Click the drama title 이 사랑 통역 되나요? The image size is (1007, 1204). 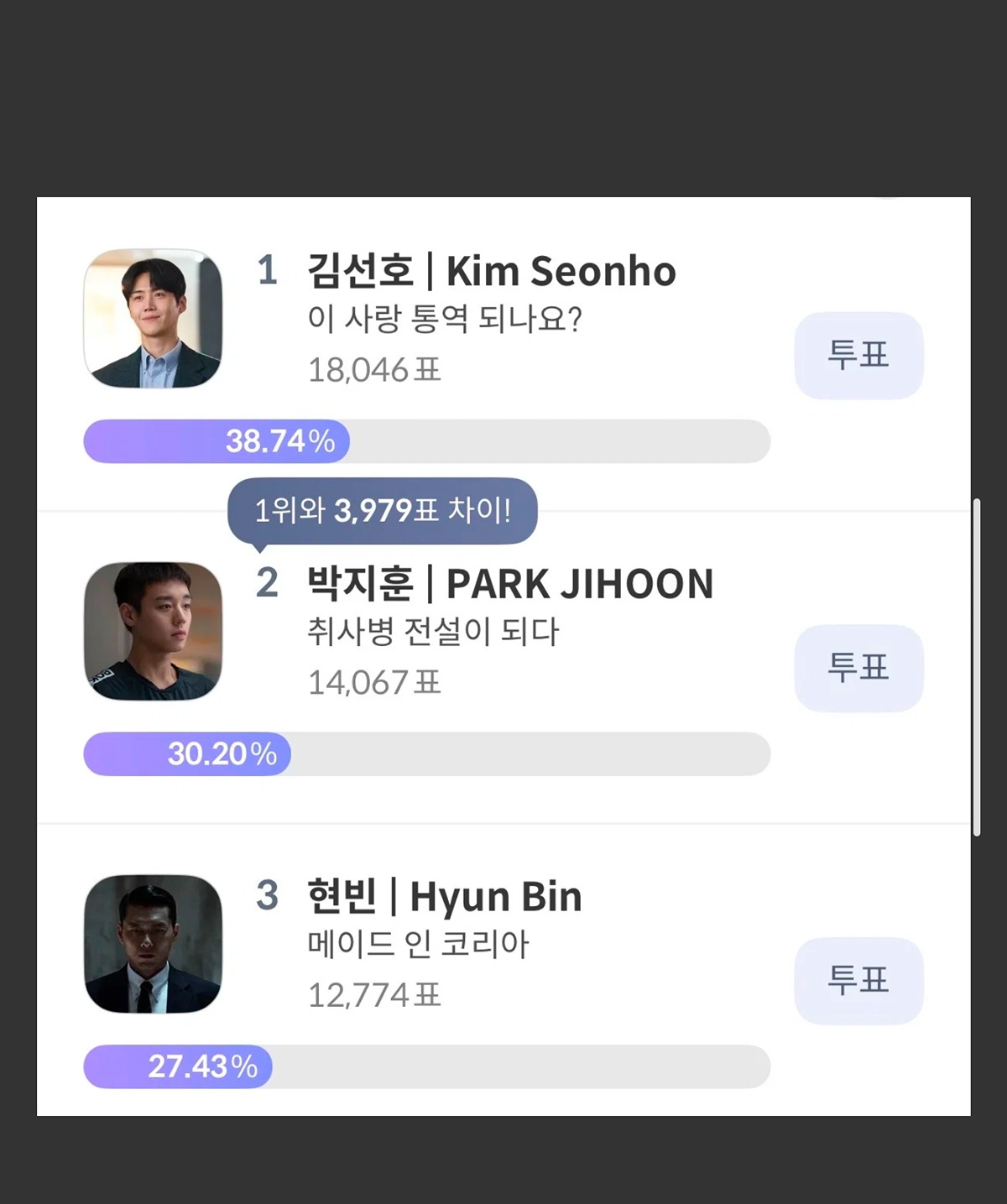pos(445,319)
